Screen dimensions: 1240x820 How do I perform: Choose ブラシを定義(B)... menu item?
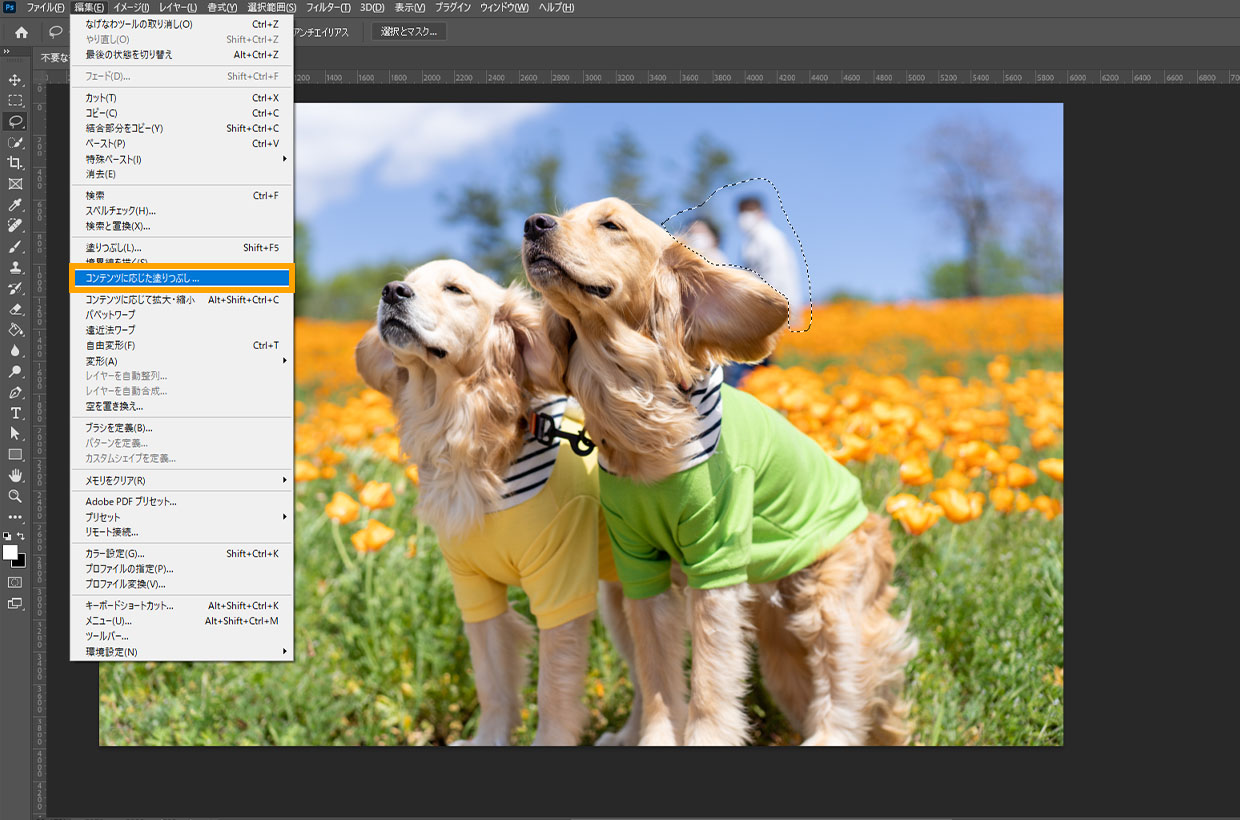click(x=180, y=427)
